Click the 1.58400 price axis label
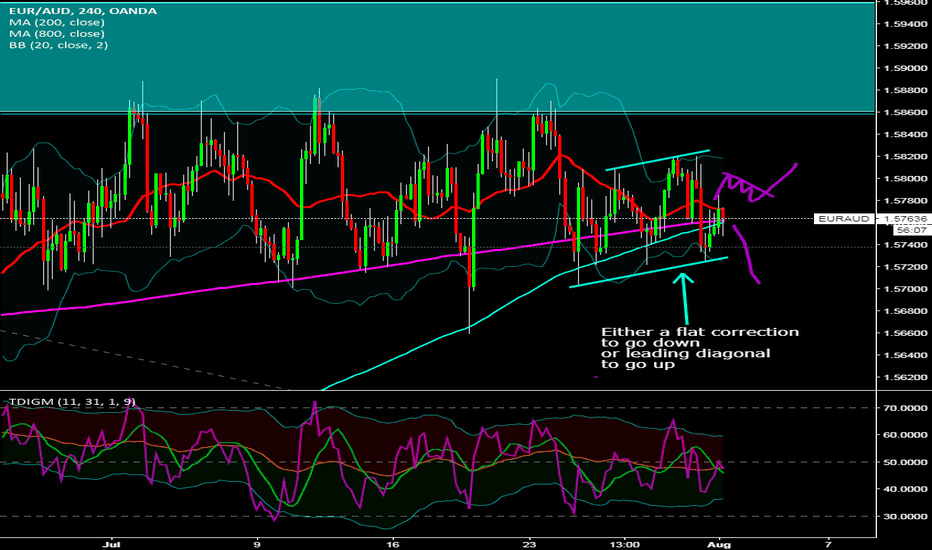 pos(905,134)
